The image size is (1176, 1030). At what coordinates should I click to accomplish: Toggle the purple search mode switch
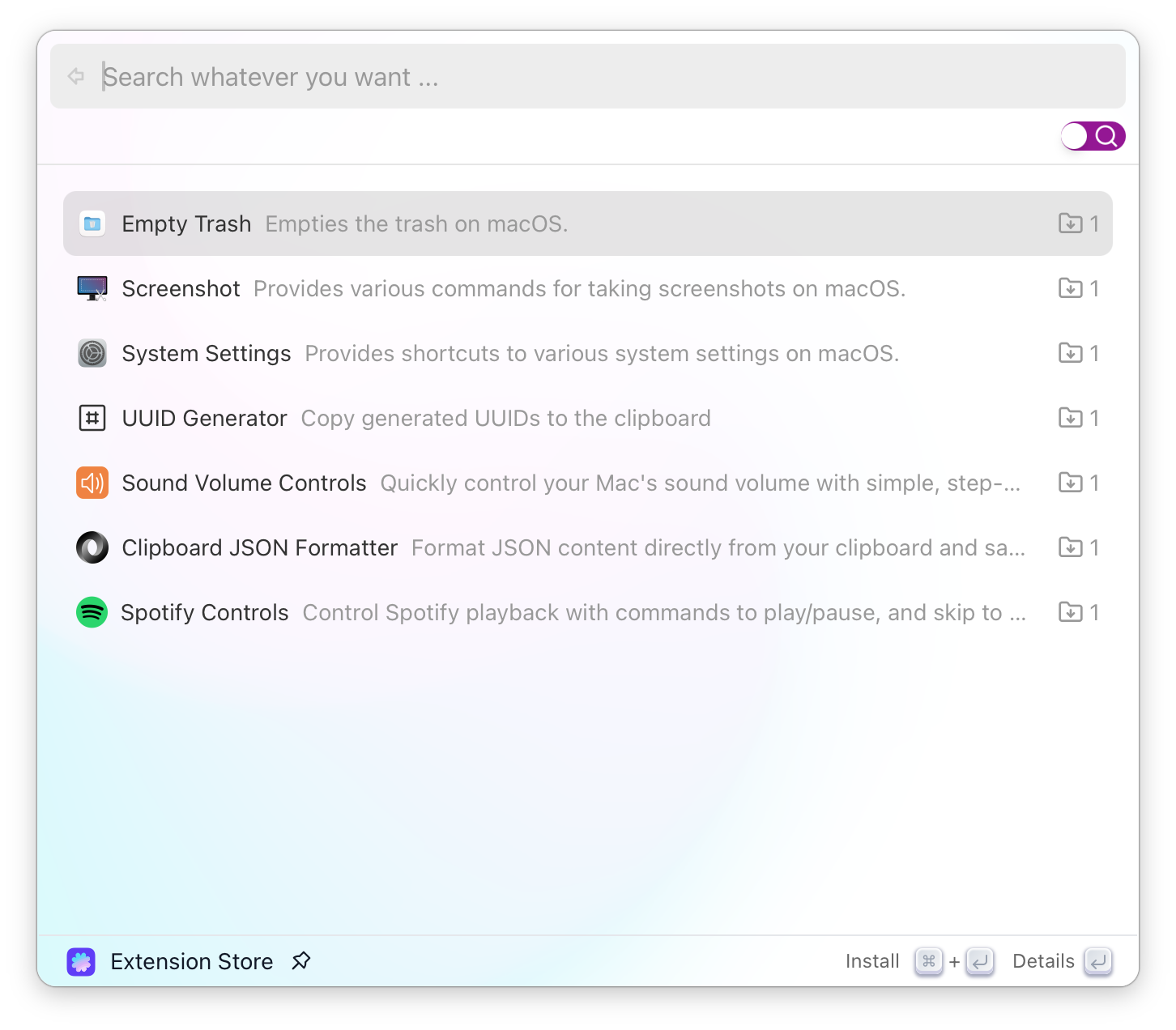click(x=1093, y=136)
